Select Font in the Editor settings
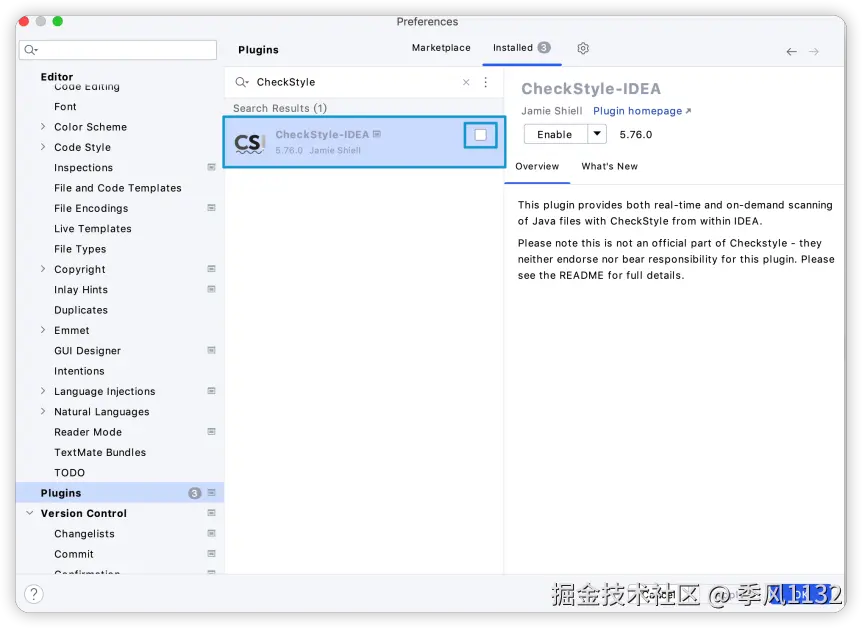The width and height of the screenshot is (862, 628). pos(65,107)
